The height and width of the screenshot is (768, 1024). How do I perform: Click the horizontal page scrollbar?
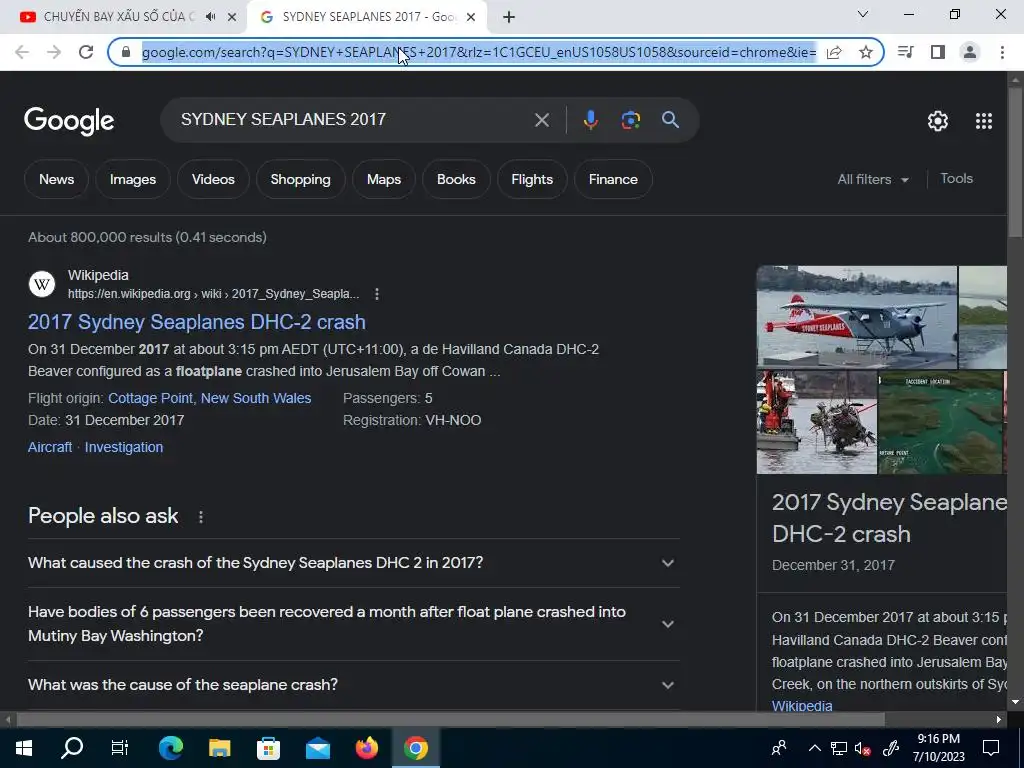[451, 719]
